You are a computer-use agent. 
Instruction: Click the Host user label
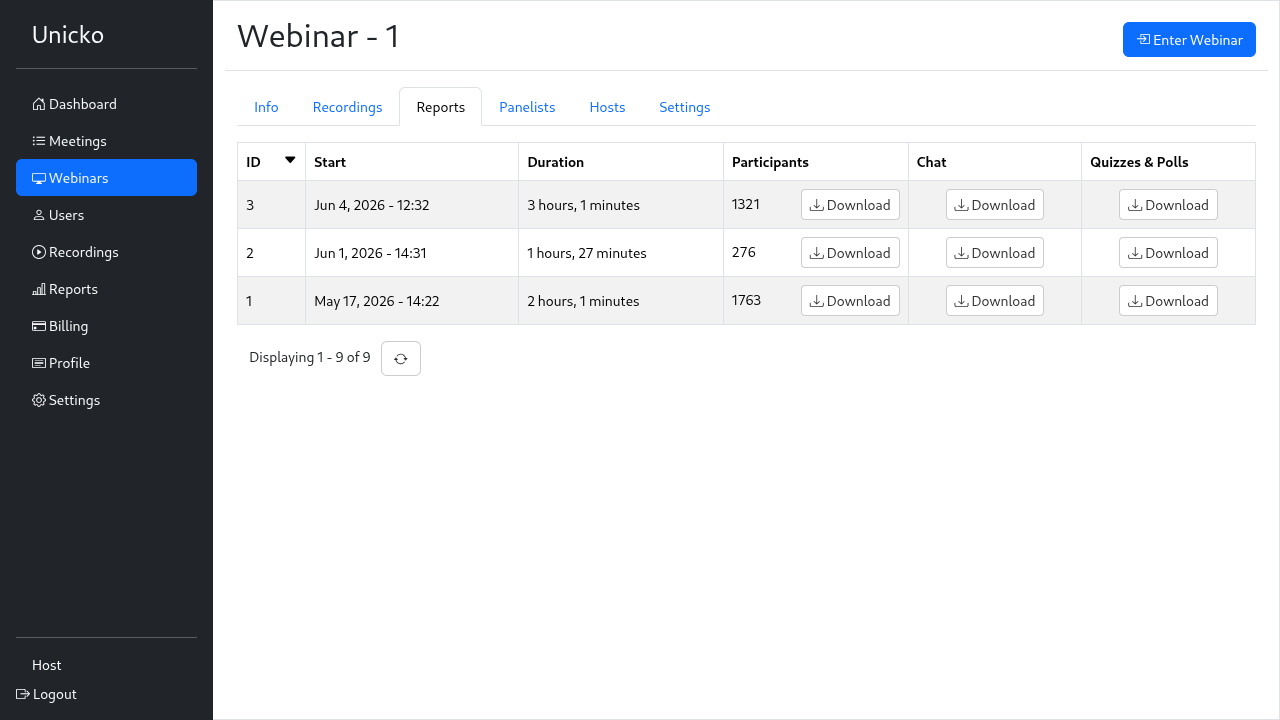pyautogui.click(x=47, y=665)
